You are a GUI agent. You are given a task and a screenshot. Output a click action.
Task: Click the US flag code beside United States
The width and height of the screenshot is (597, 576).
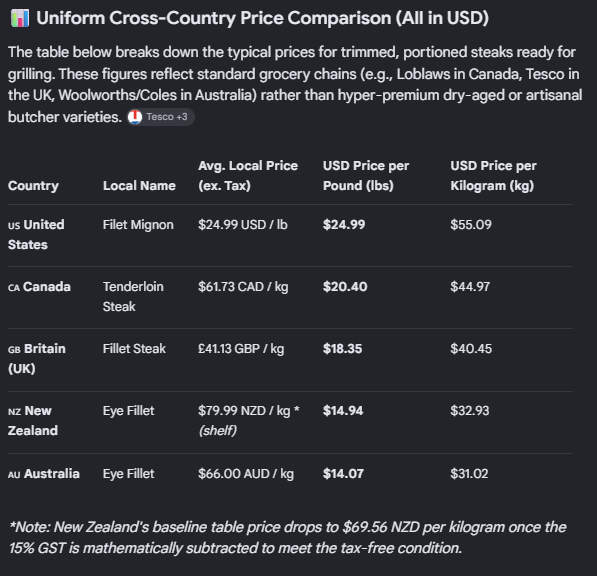14,225
